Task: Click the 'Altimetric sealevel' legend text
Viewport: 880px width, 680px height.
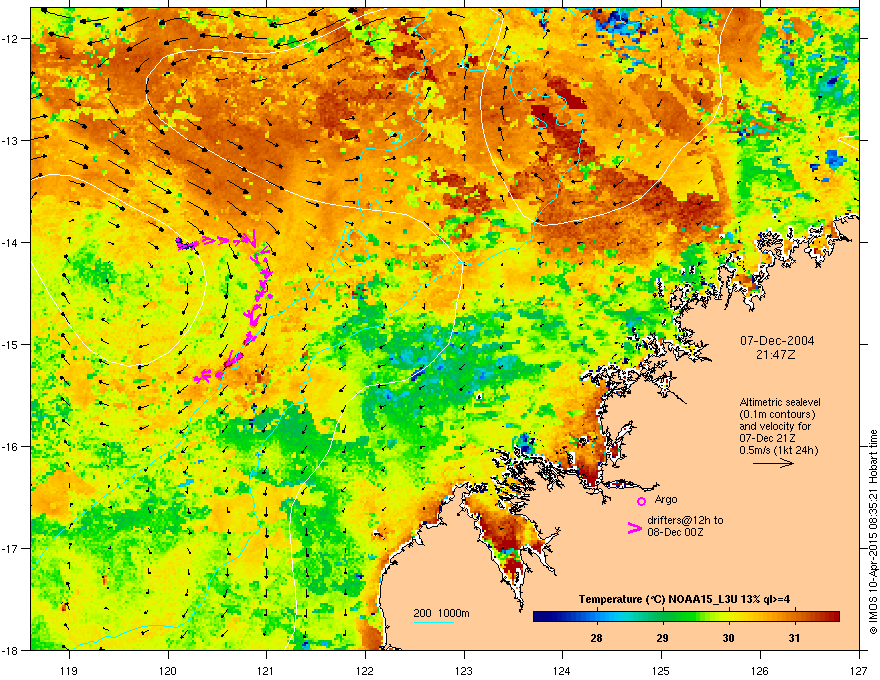Action: coord(780,402)
